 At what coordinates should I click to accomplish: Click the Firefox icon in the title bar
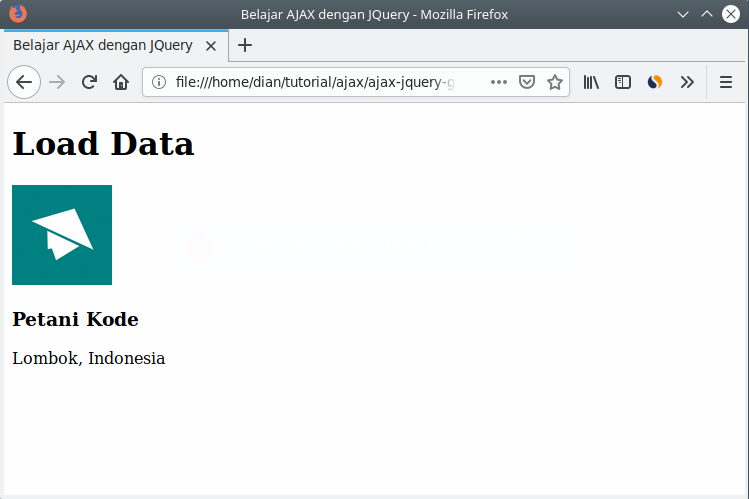17,14
